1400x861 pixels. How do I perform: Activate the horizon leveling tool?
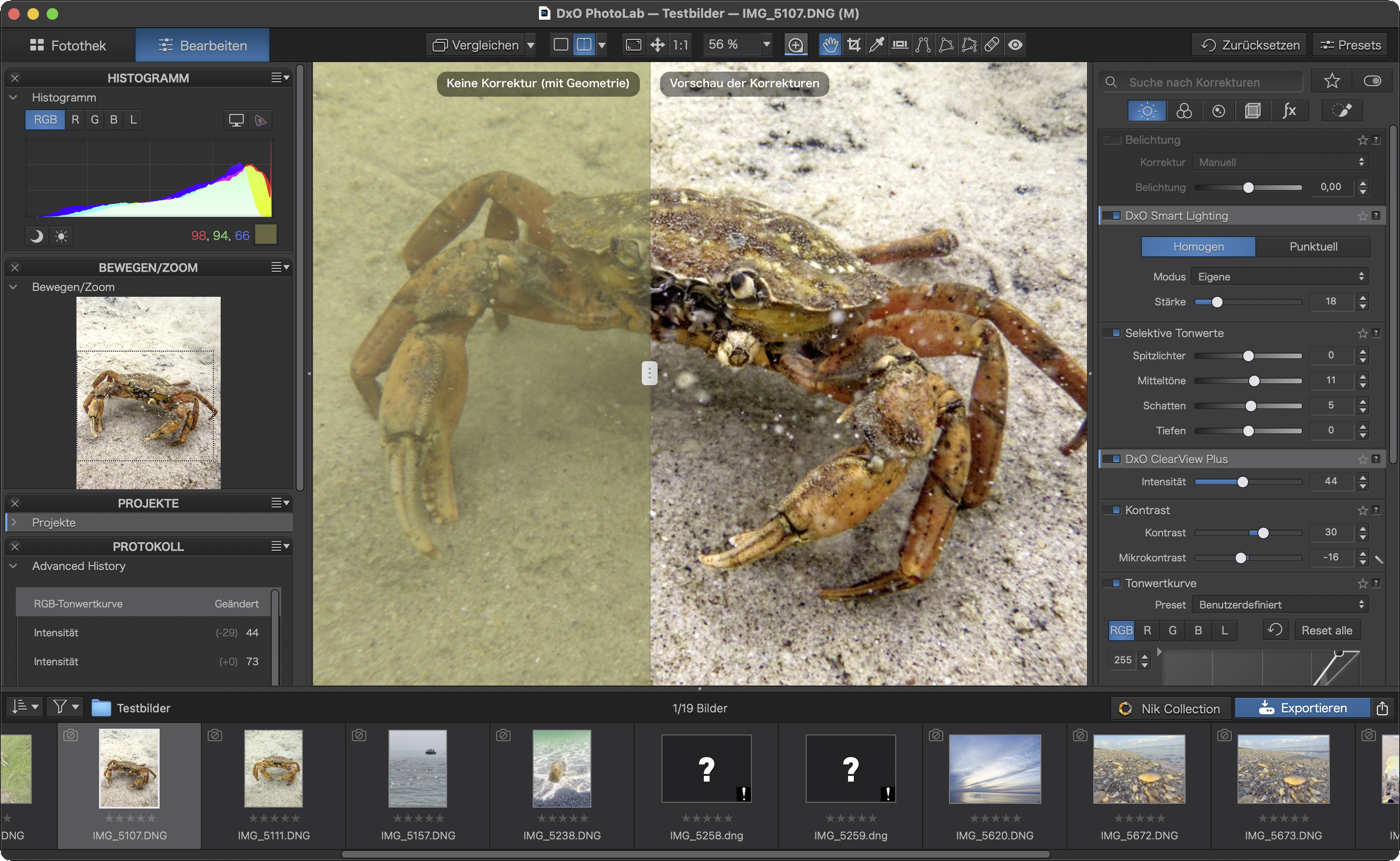click(900, 44)
